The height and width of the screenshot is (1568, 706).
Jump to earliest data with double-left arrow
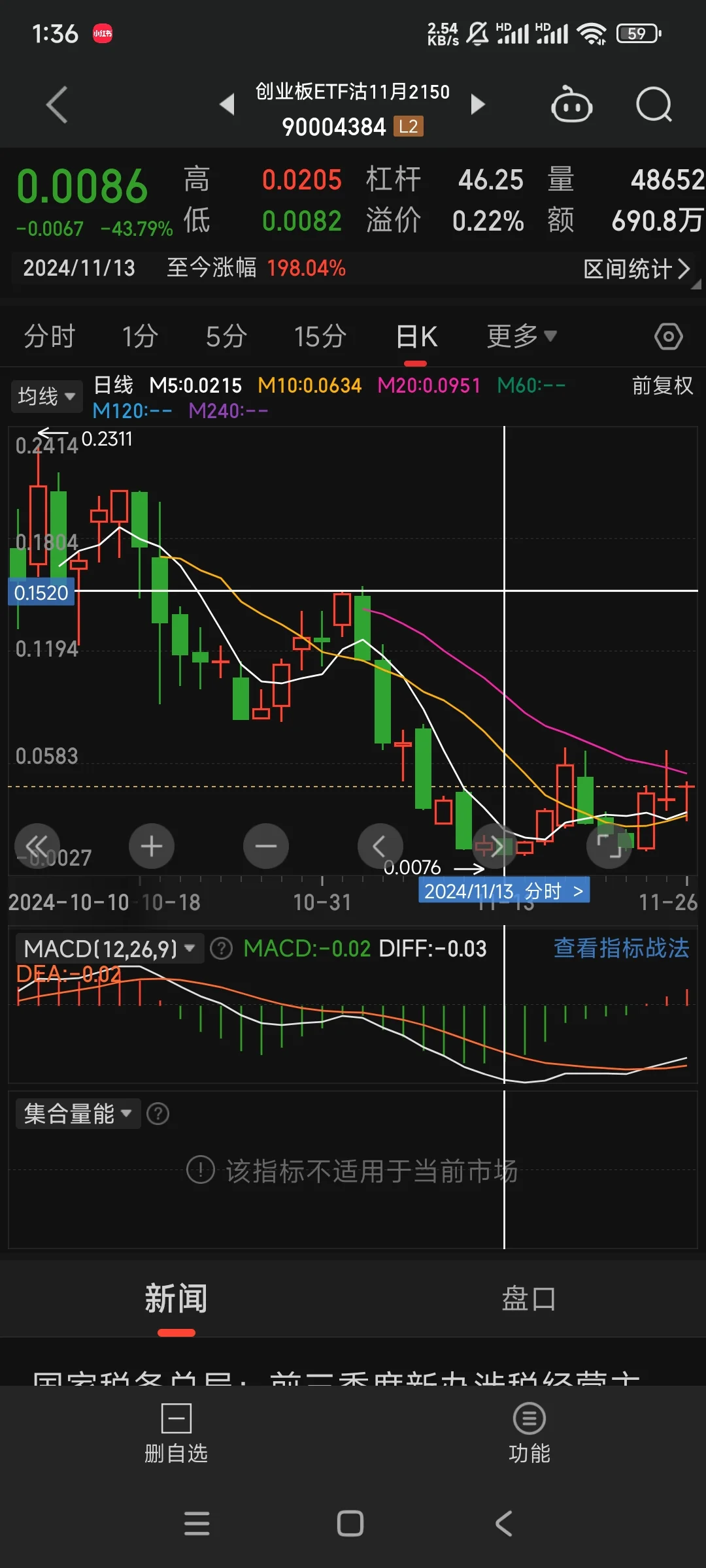37,846
